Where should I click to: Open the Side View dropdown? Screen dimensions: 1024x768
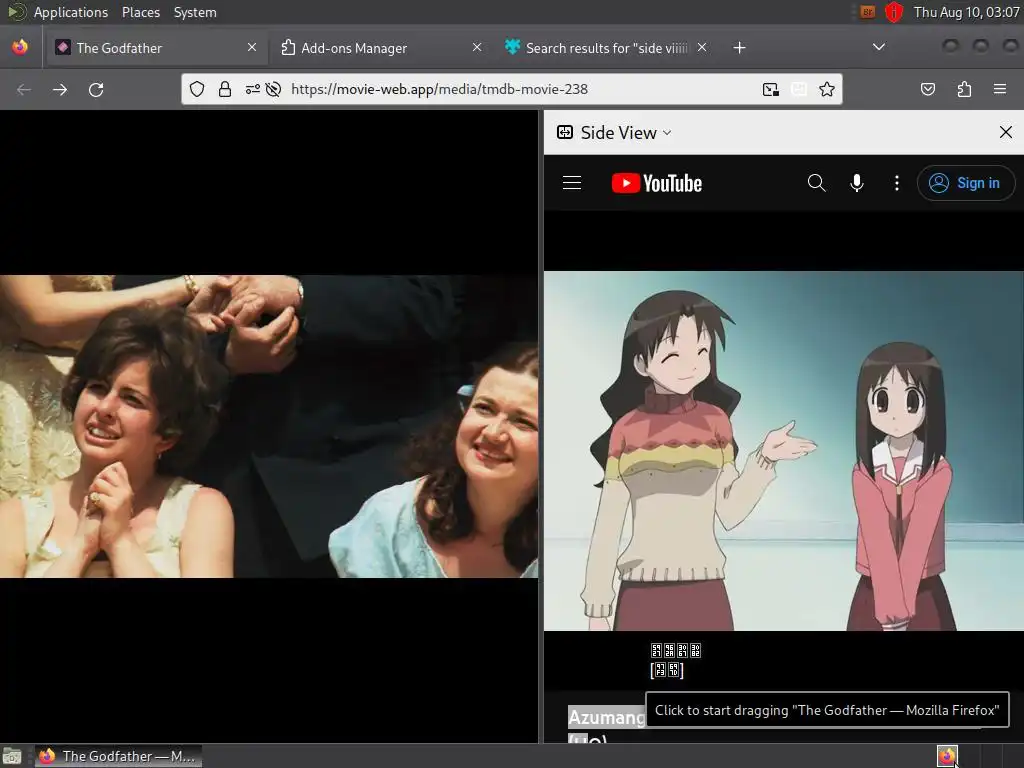click(615, 133)
